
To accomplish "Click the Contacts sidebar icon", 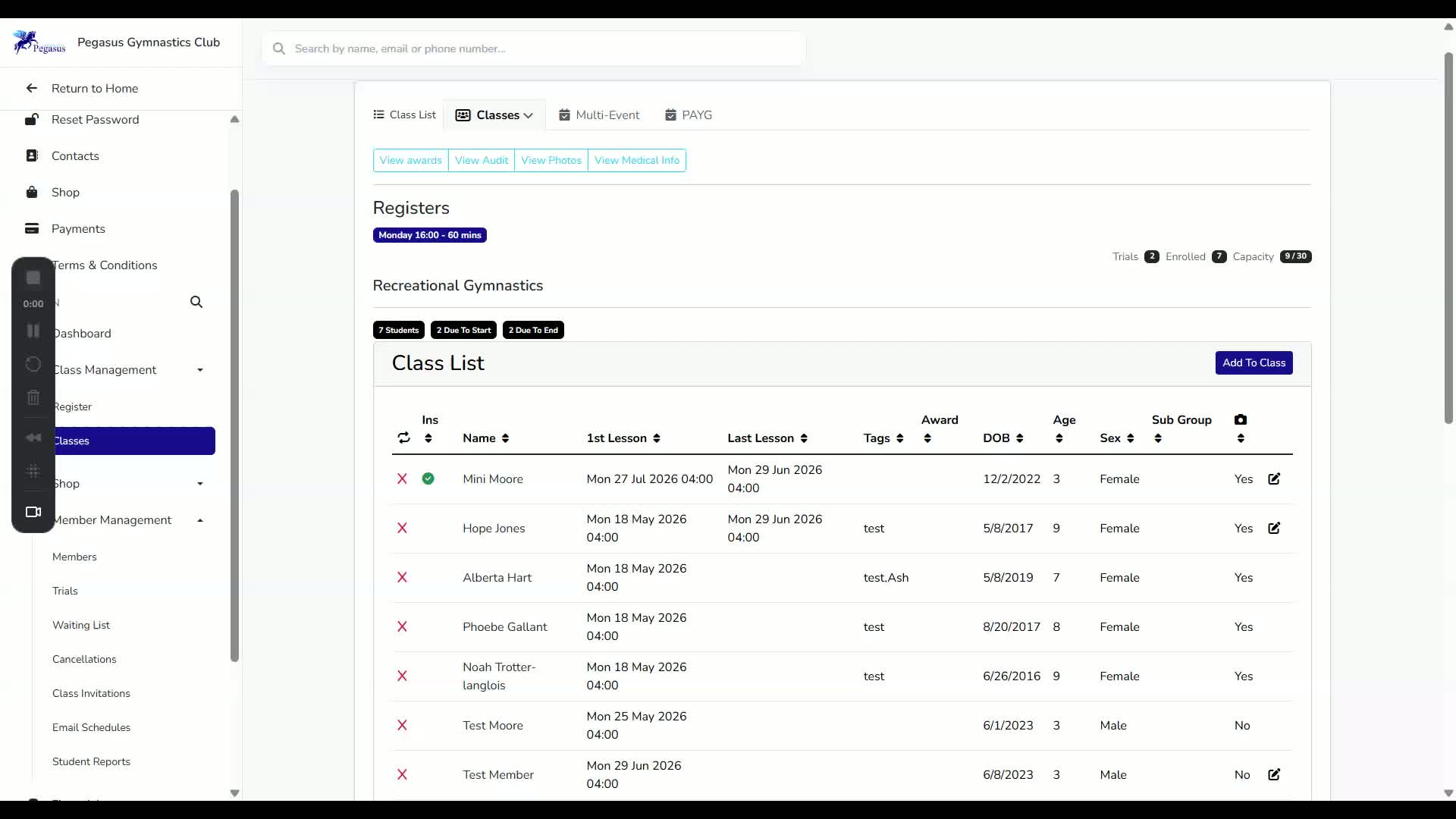I will [32, 155].
